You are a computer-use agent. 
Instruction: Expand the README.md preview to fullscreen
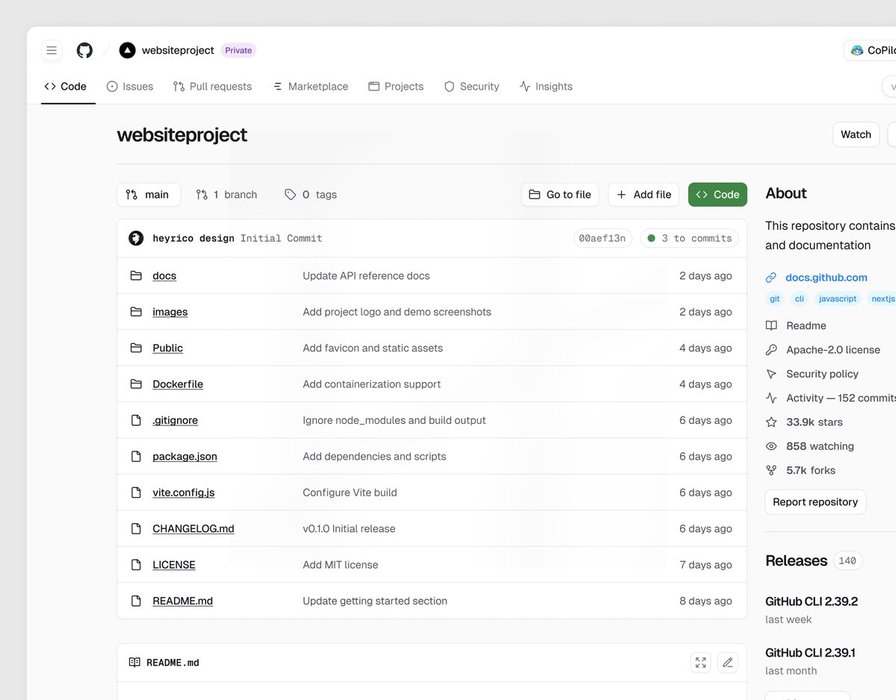(x=701, y=662)
